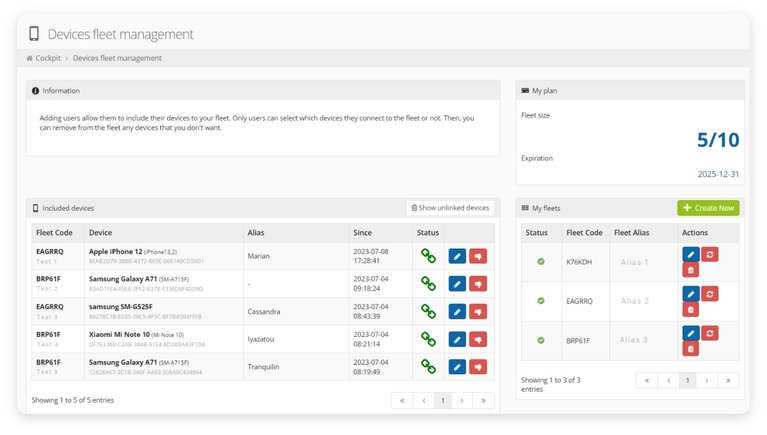767x435 pixels.
Task: Edit fleet BRP61F in My fleets
Action: click(691, 333)
